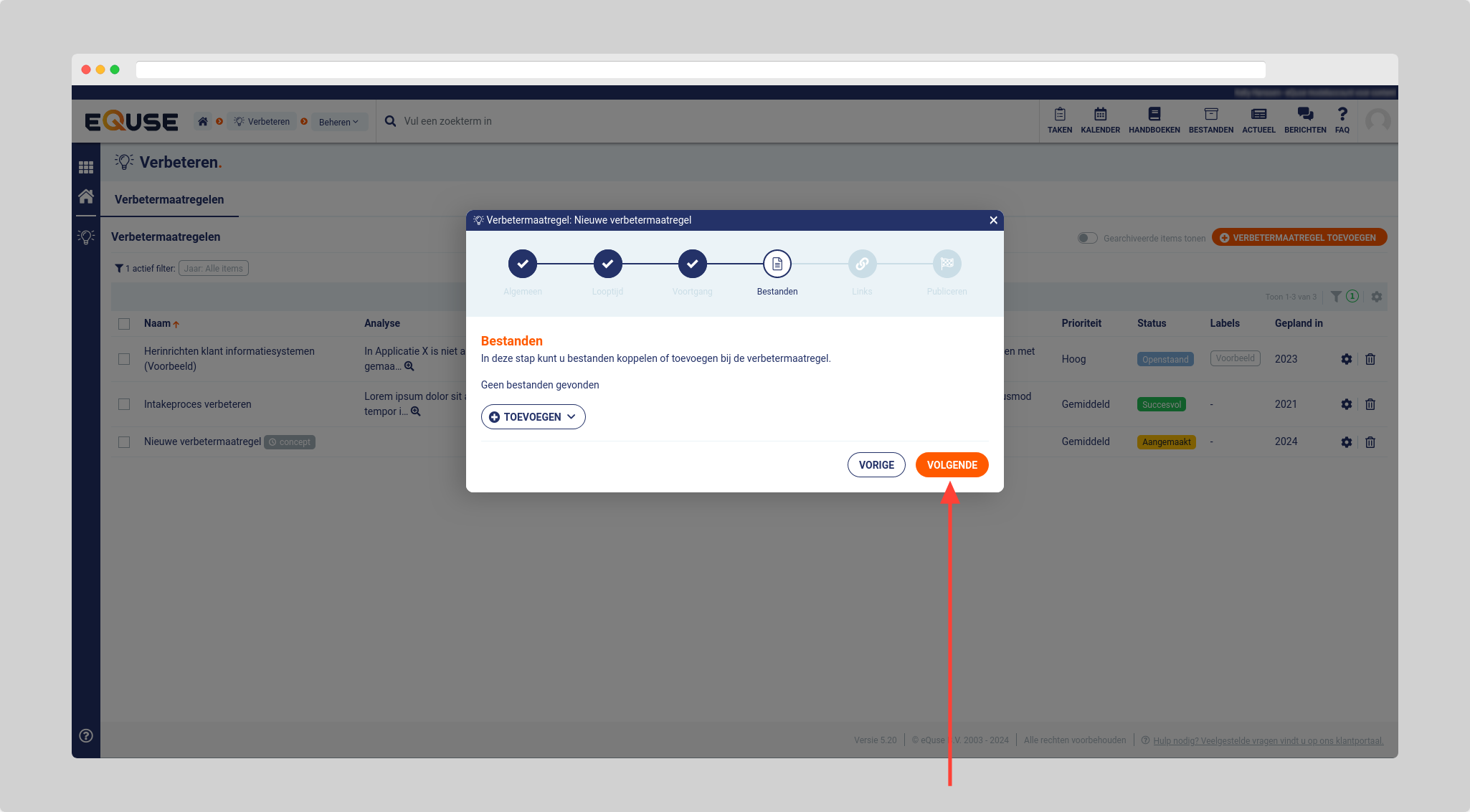Select all rows with header checkbox

click(124, 324)
